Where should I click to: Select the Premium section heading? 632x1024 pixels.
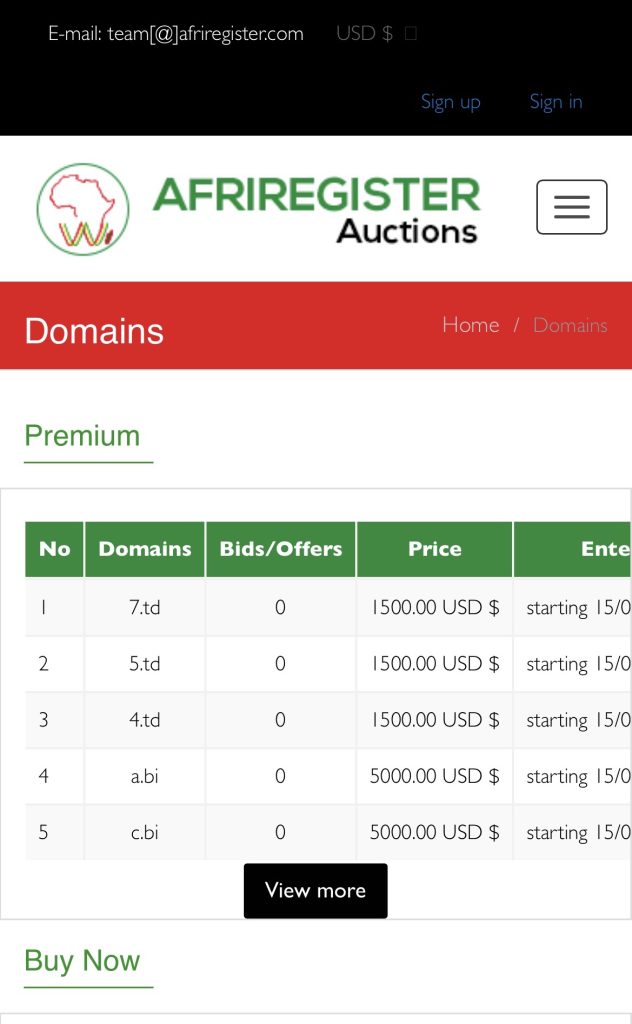[82, 436]
